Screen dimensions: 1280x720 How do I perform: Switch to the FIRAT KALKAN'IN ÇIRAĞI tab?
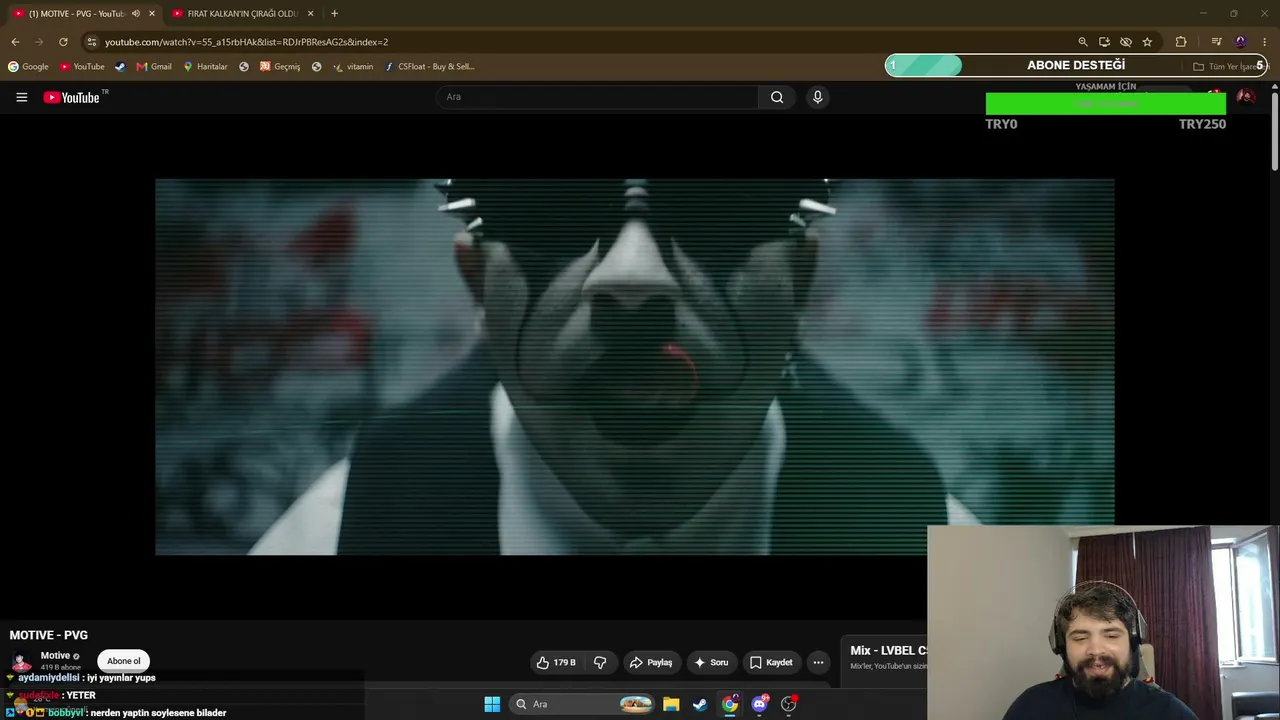[x=241, y=14]
